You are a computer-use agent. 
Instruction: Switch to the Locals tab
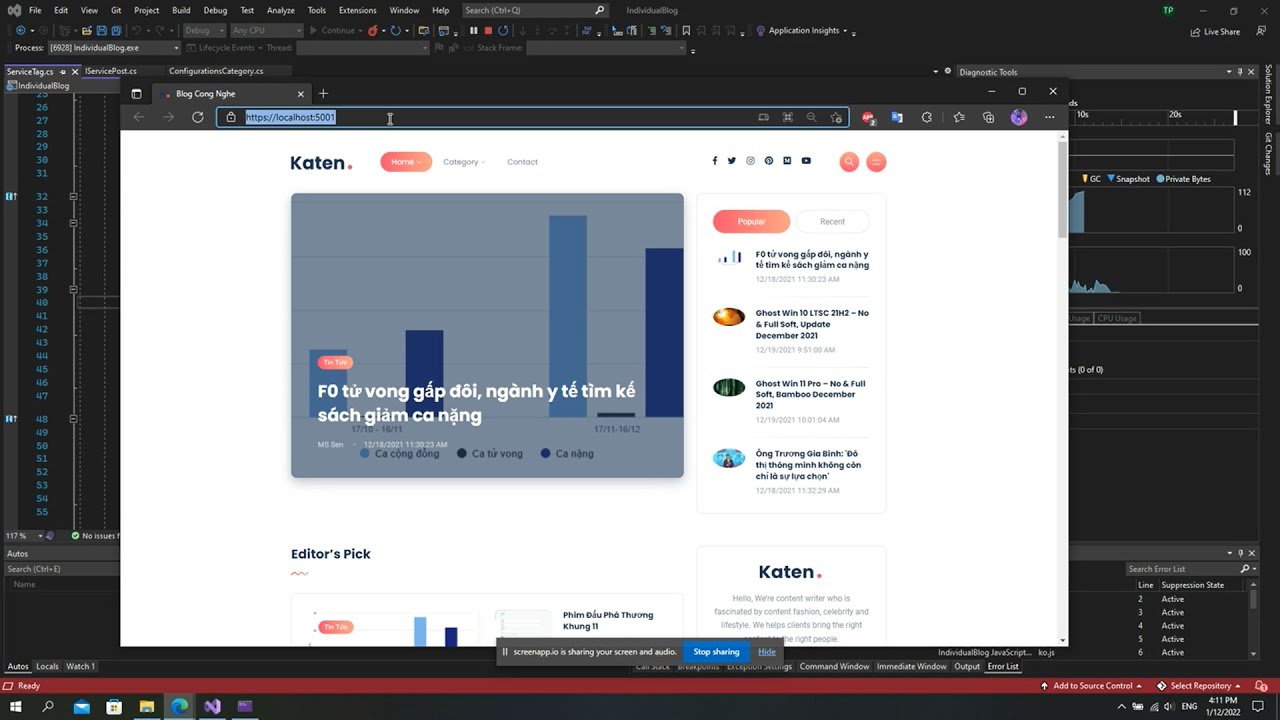[x=47, y=666]
